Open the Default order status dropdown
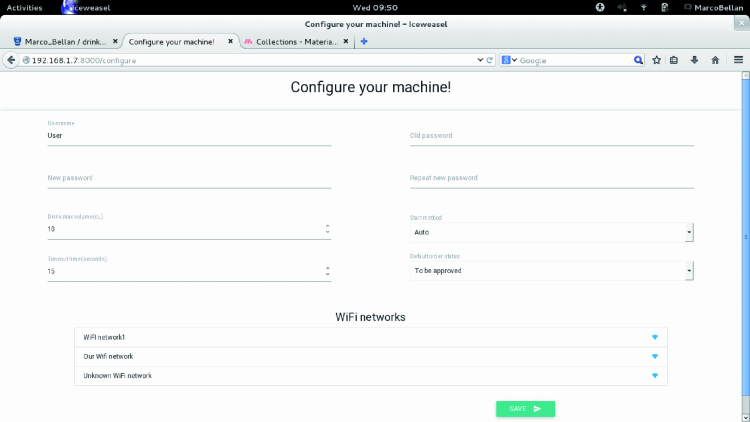Screen dimensions: 750x422 [550, 271]
